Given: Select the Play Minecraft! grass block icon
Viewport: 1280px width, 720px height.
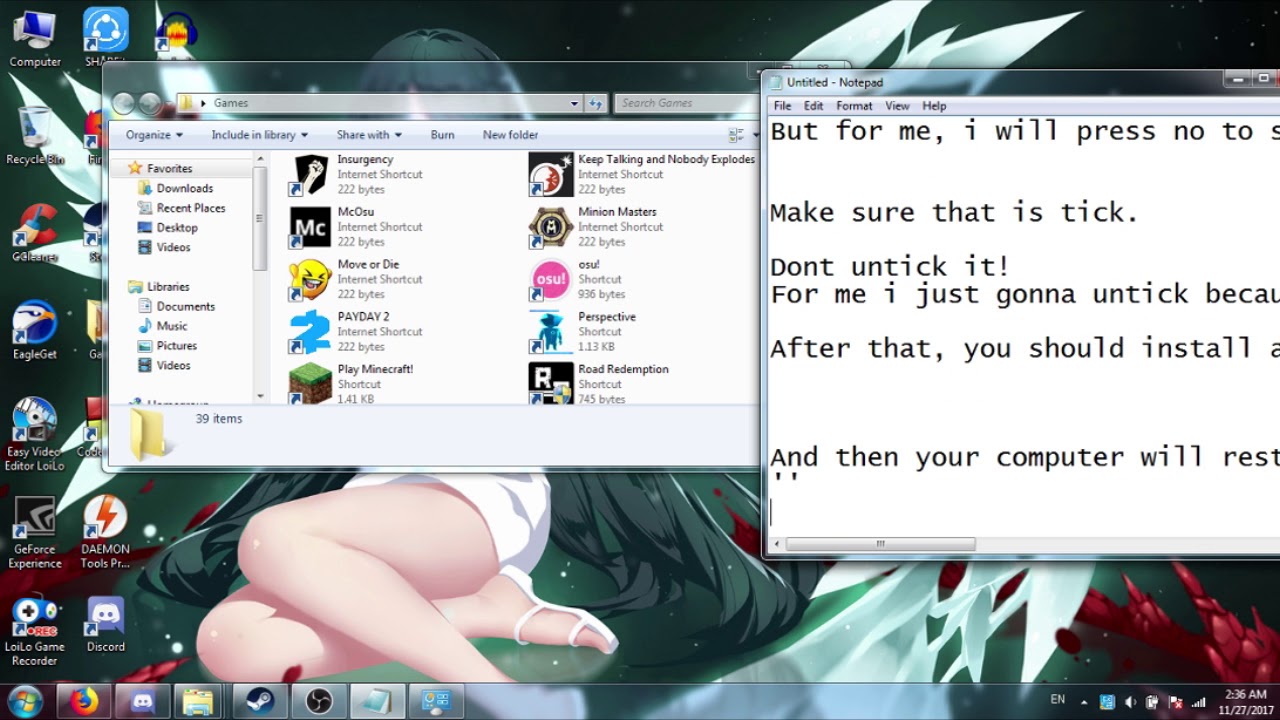Looking at the screenshot, I should (310, 384).
